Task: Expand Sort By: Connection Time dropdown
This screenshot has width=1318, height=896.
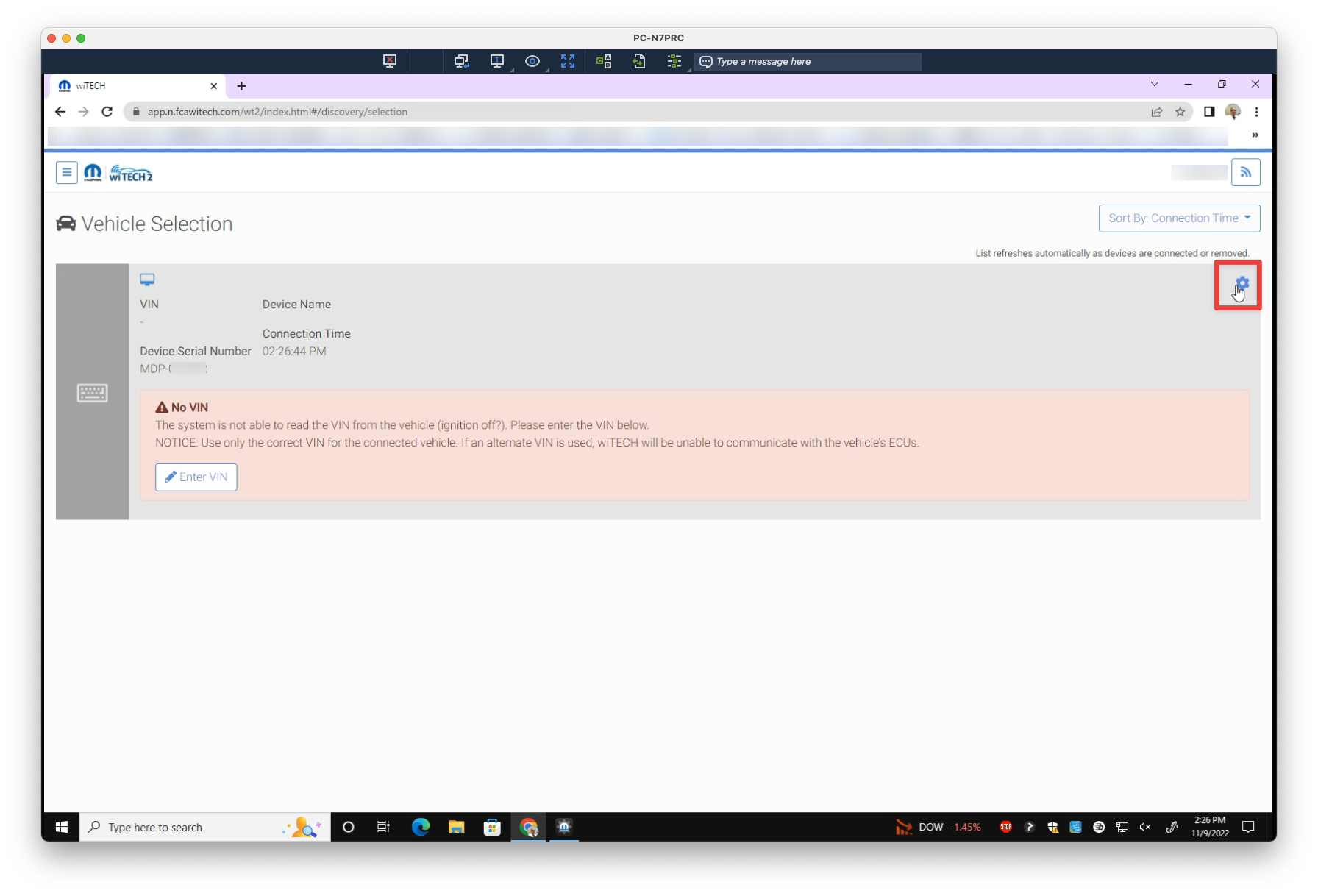Action: point(1179,218)
